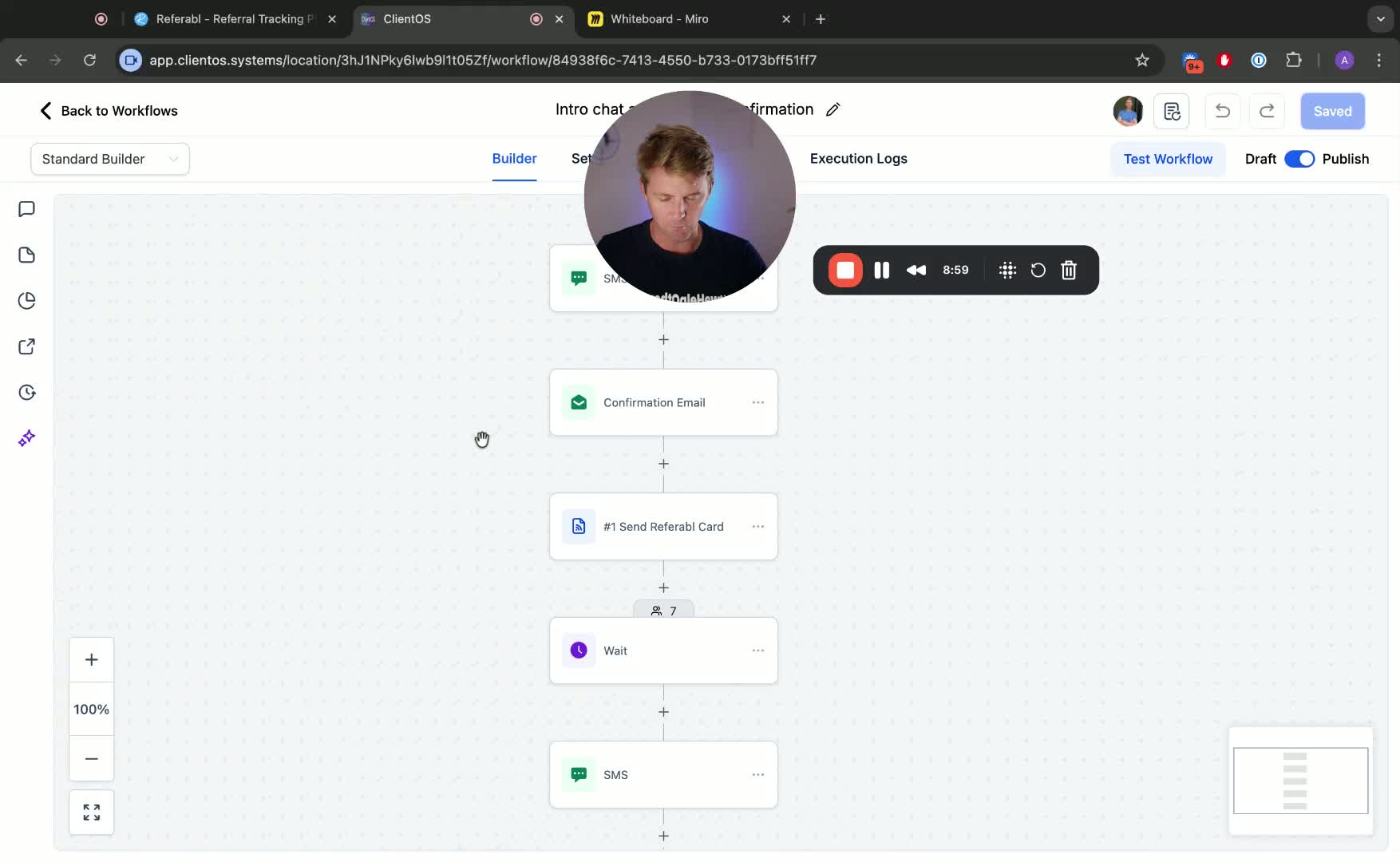Add step below the Wait step

(663, 712)
